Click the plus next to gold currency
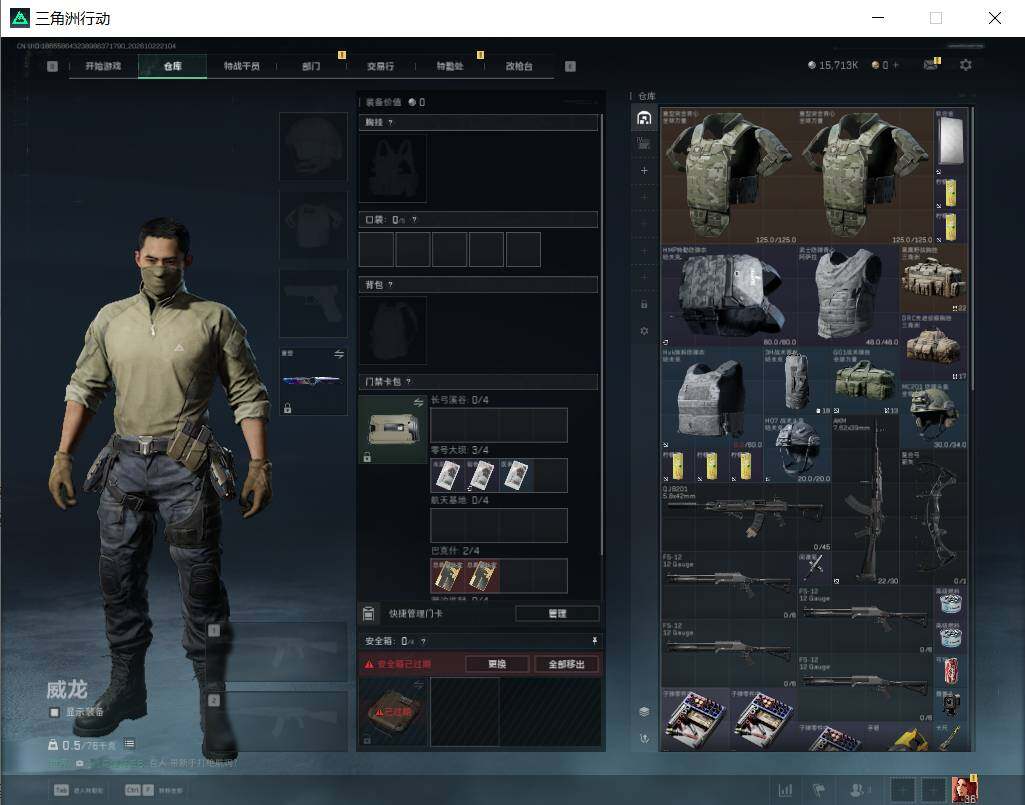Viewport: 1025px width, 805px height. point(896,65)
